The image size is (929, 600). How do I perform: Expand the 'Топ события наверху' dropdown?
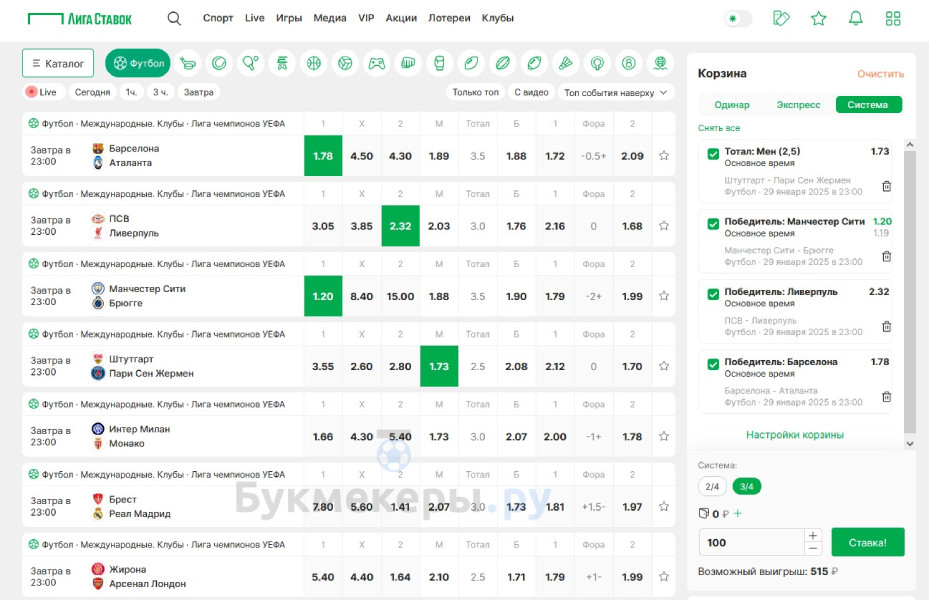pos(616,92)
